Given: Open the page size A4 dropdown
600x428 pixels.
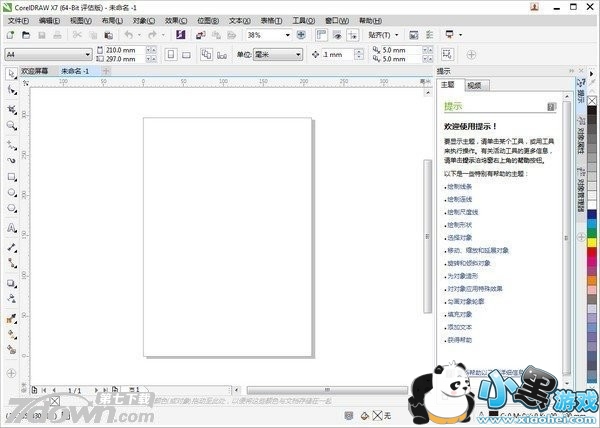Looking at the screenshot, I should pyautogui.click(x=88, y=53).
